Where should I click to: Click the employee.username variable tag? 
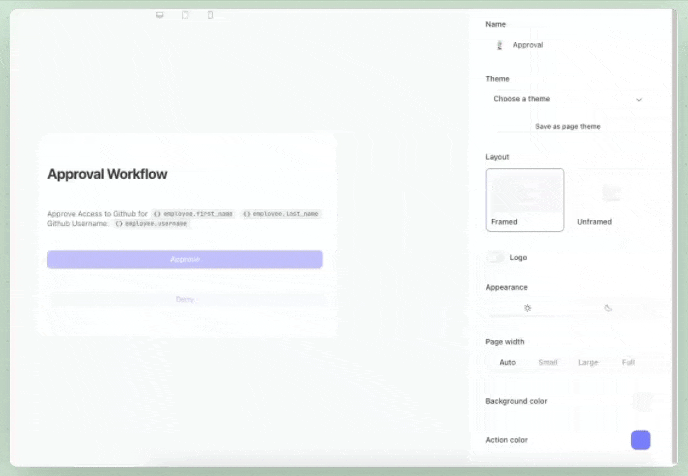151,224
